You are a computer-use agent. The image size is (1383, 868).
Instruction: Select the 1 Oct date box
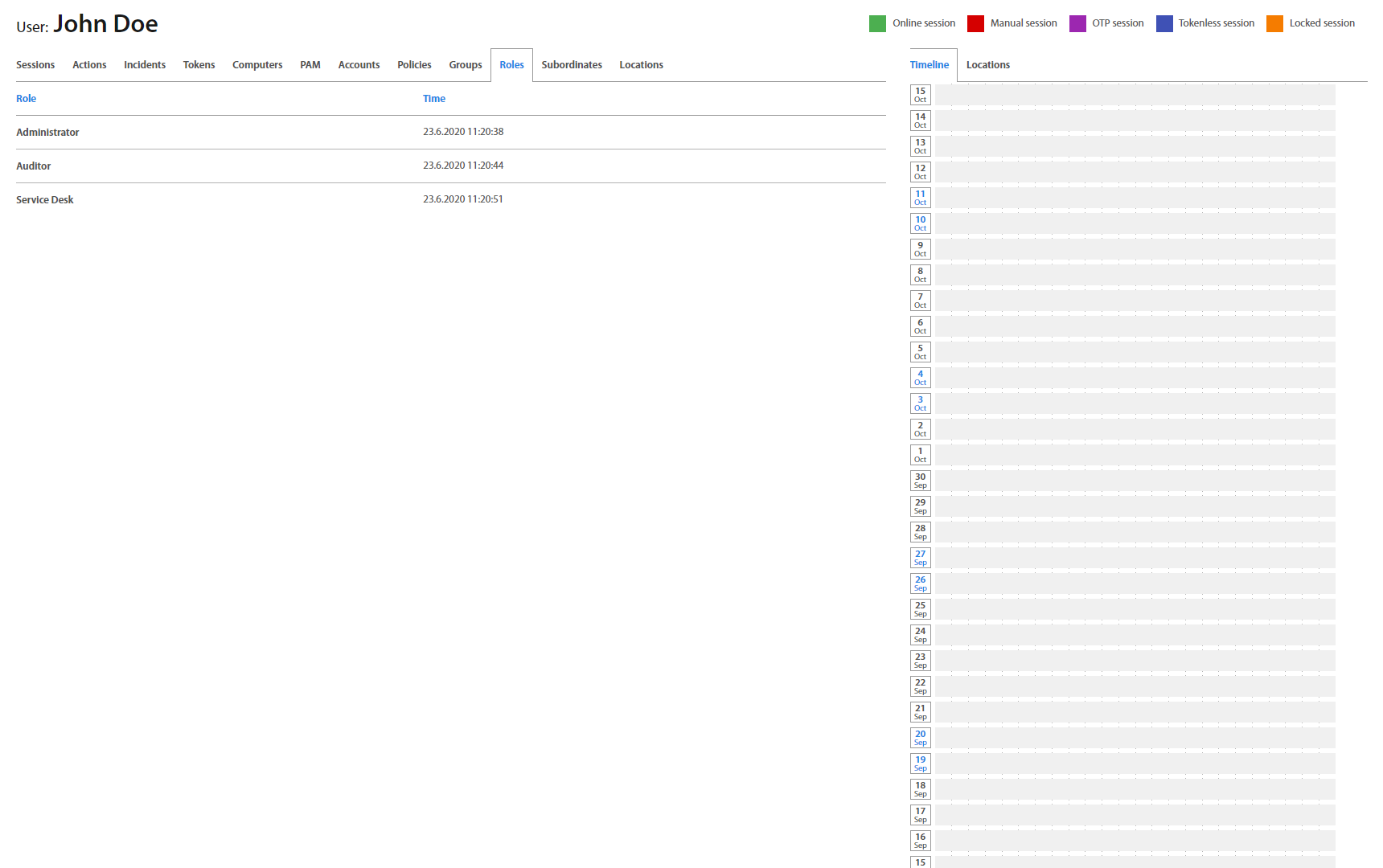point(920,455)
